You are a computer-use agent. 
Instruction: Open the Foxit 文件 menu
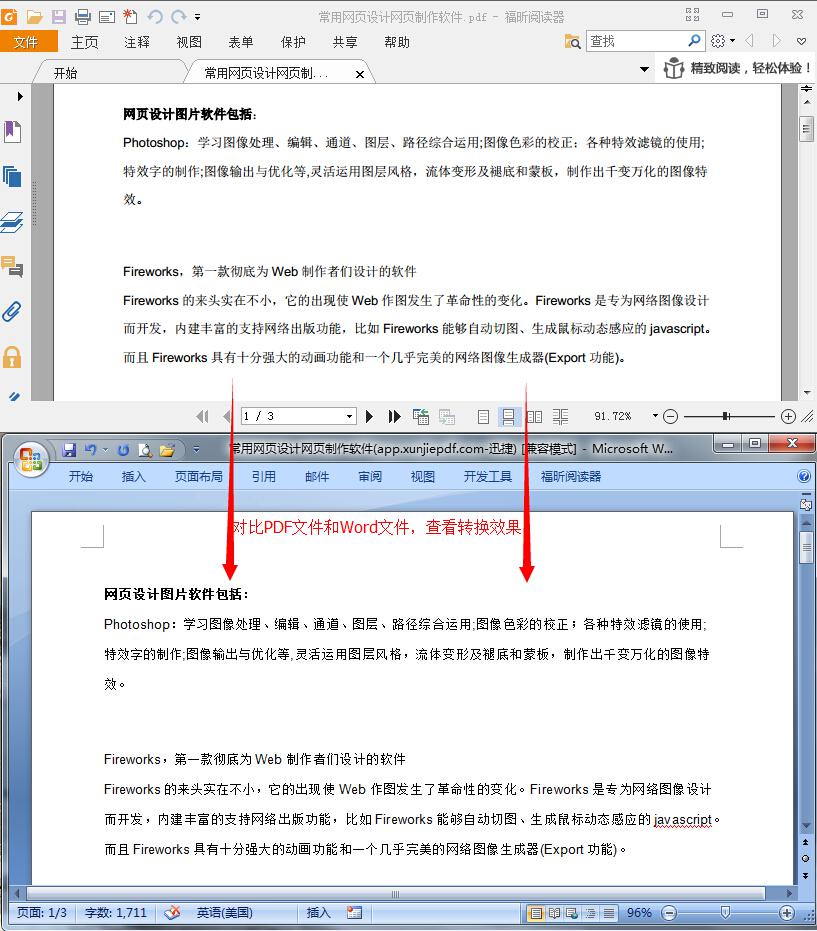point(26,42)
